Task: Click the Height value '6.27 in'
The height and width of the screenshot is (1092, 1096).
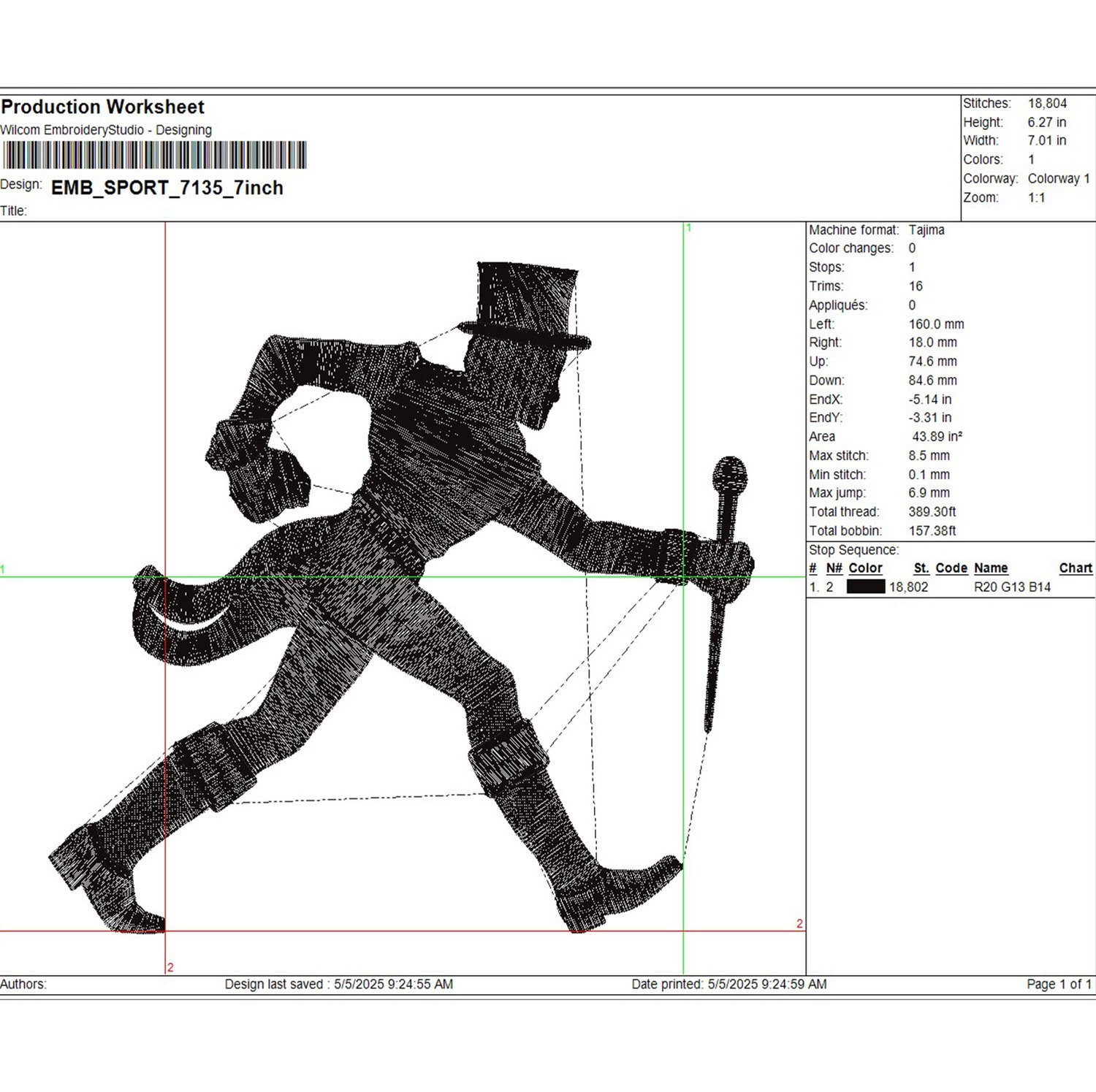Action: (x=1047, y=123)
